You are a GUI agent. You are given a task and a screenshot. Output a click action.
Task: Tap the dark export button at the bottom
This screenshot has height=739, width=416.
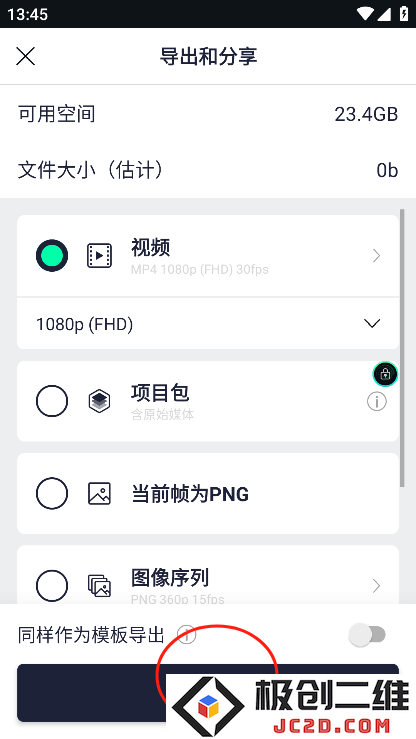208,693
